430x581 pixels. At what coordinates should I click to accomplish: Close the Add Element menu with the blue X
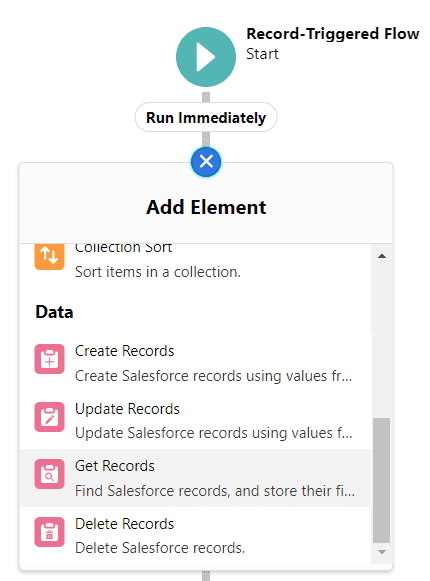[x=206, y=162]
